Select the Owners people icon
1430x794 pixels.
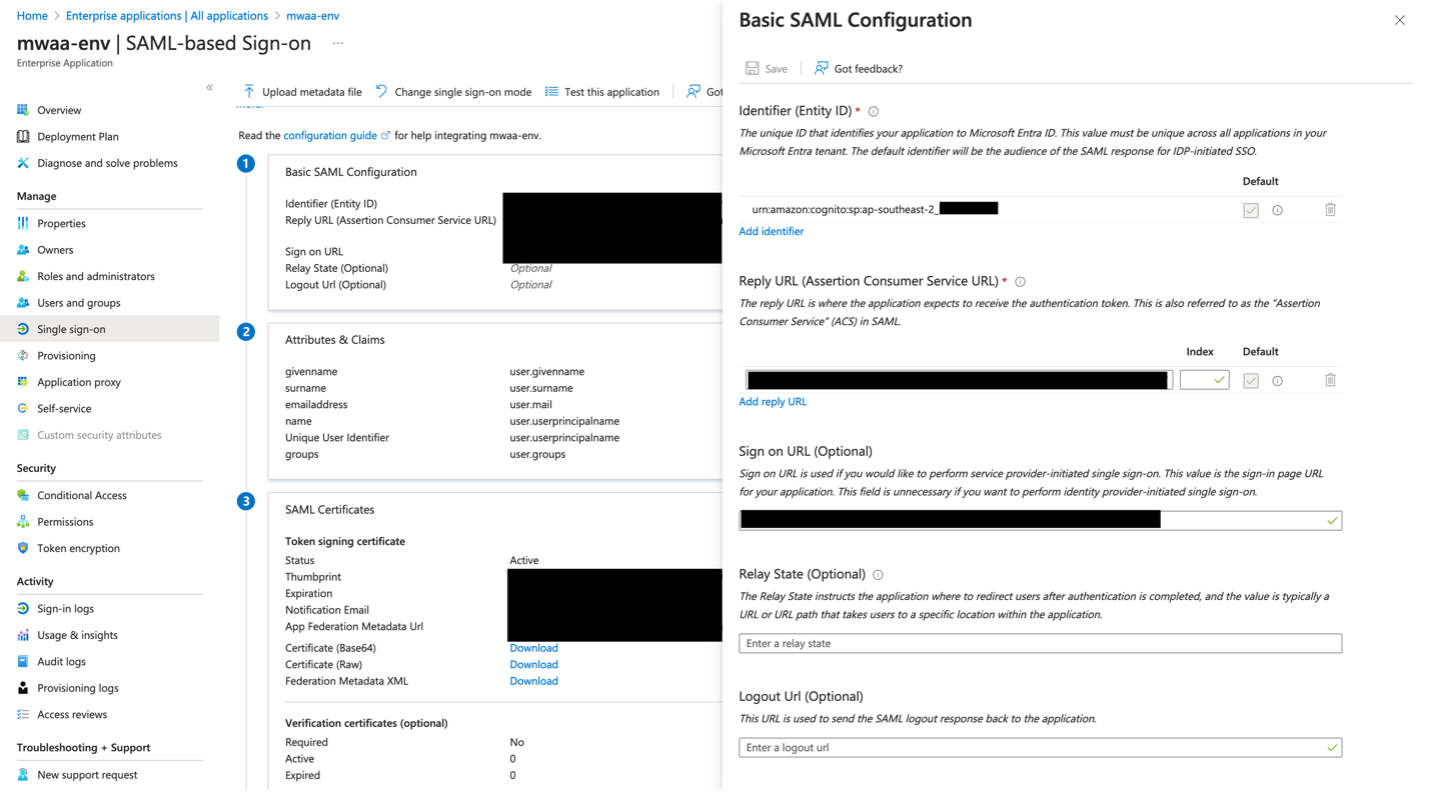[23, 250]
